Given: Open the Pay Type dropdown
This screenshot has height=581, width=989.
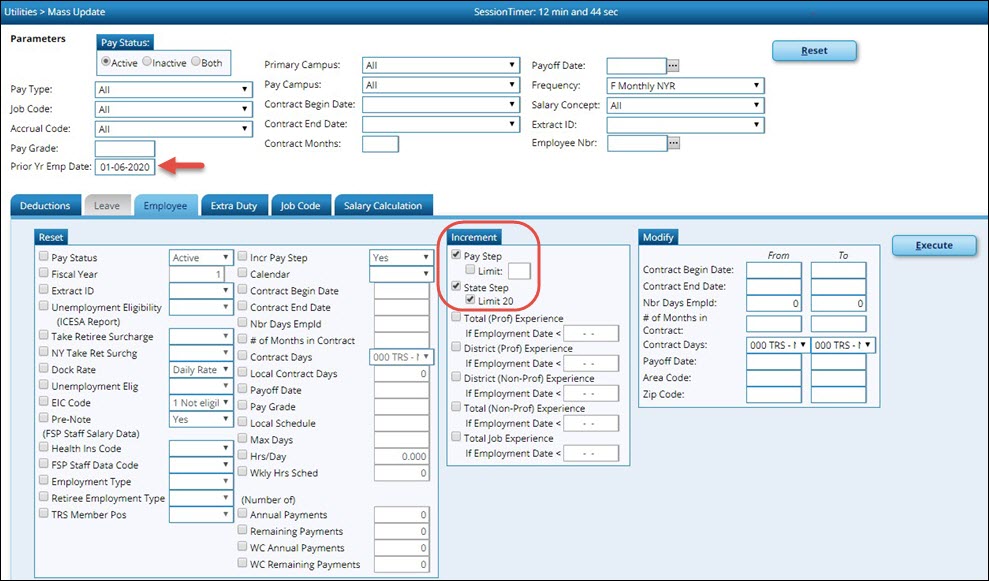Looking at the screenshot, I should tap(173, 89).
